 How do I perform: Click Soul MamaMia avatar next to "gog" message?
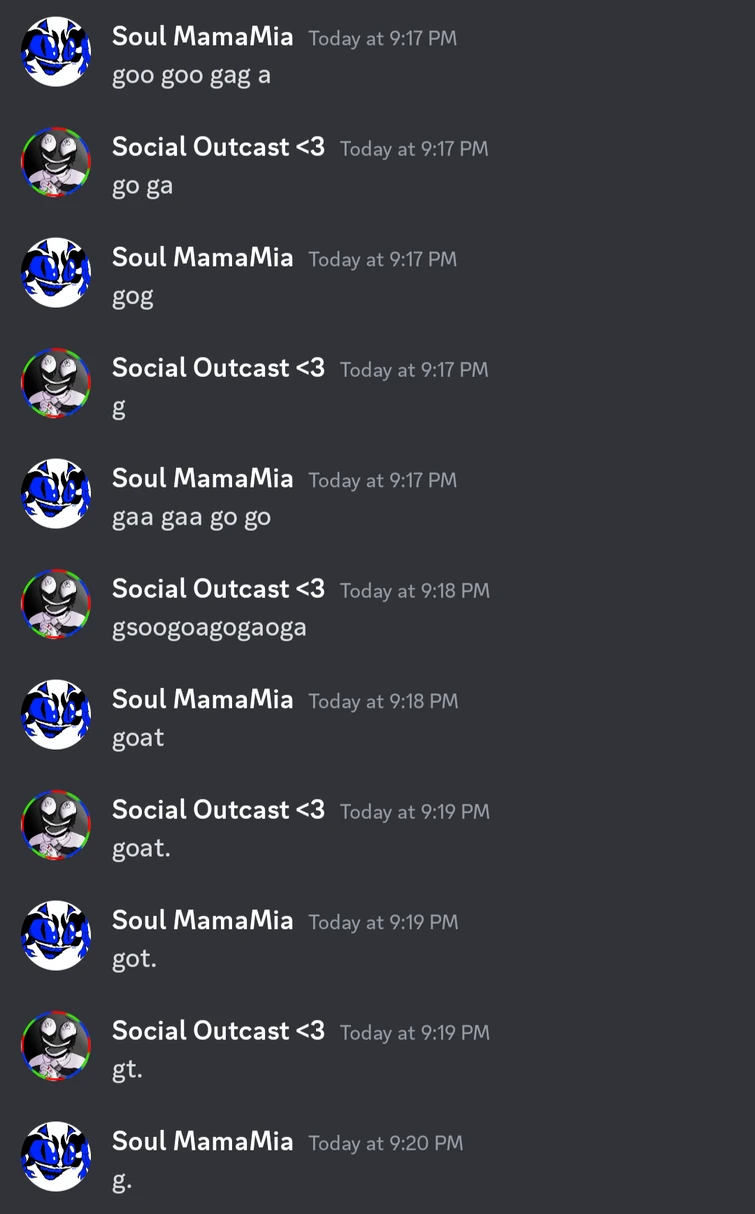tap(56, 273)
